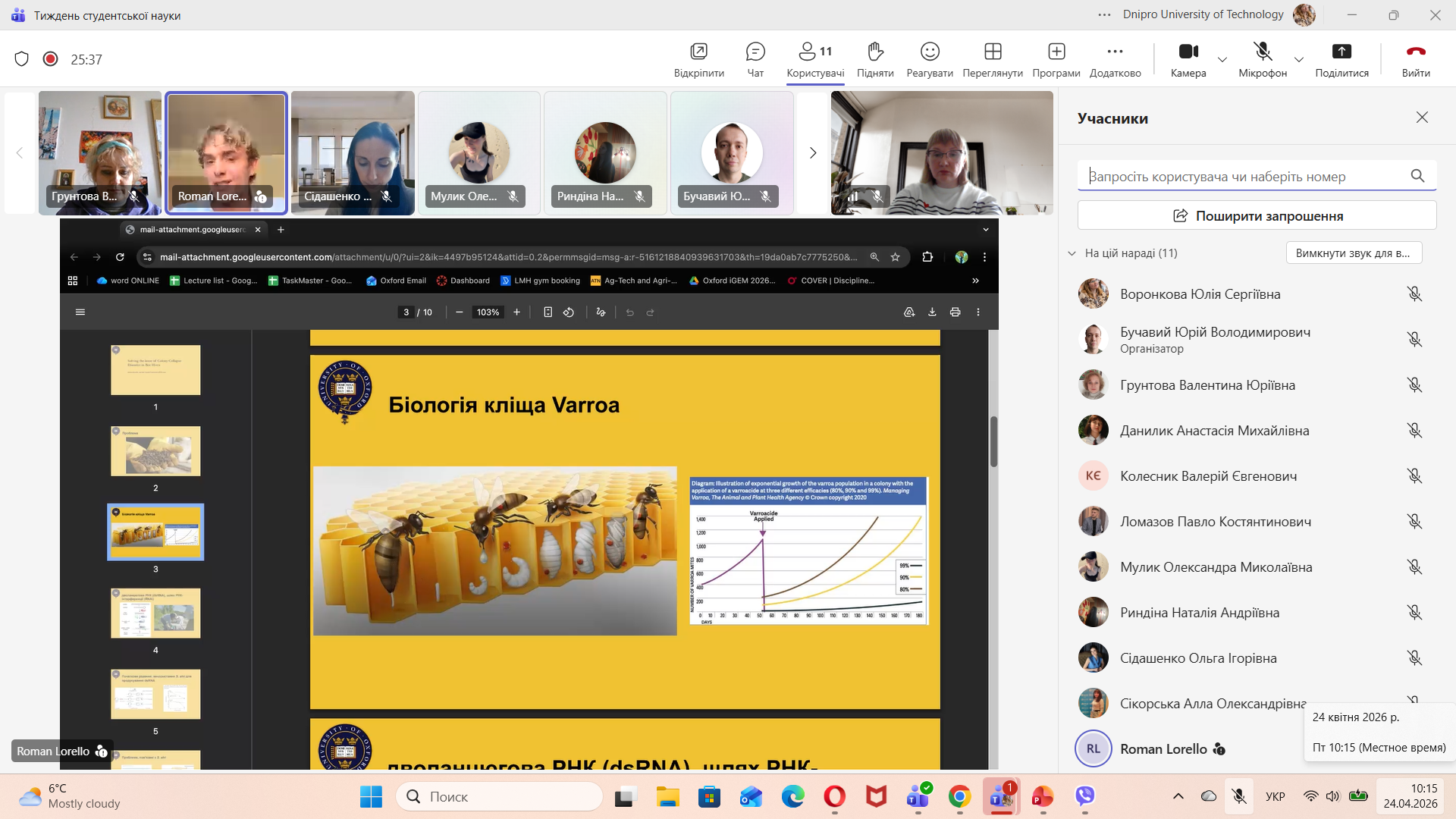This screenshot has height=819, width=1456.
Task: Click the Pop out meeting icon
Action: (x=698, y=52)
